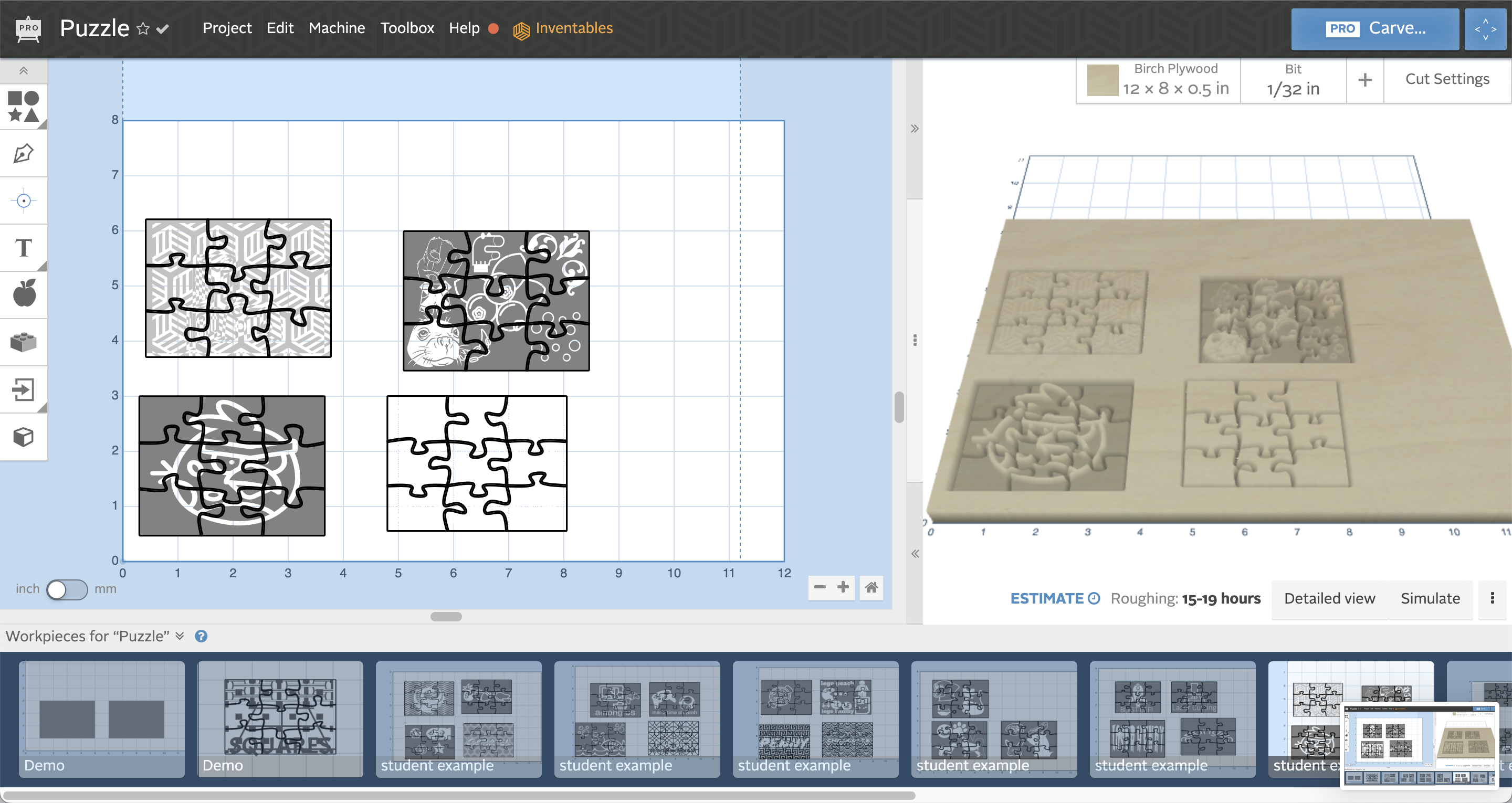Expand the design panel with left chevrons

point(915,554)
